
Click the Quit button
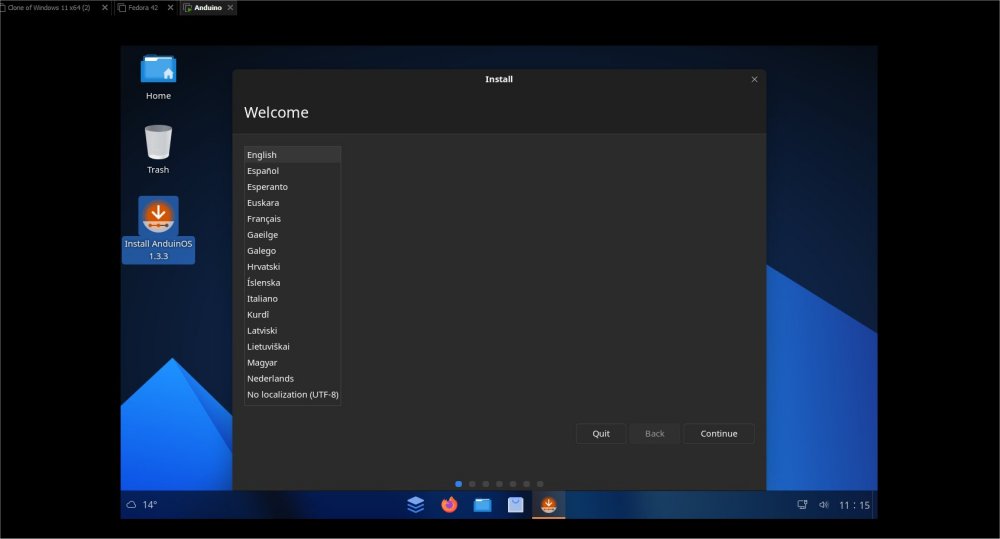pos(601,434)
